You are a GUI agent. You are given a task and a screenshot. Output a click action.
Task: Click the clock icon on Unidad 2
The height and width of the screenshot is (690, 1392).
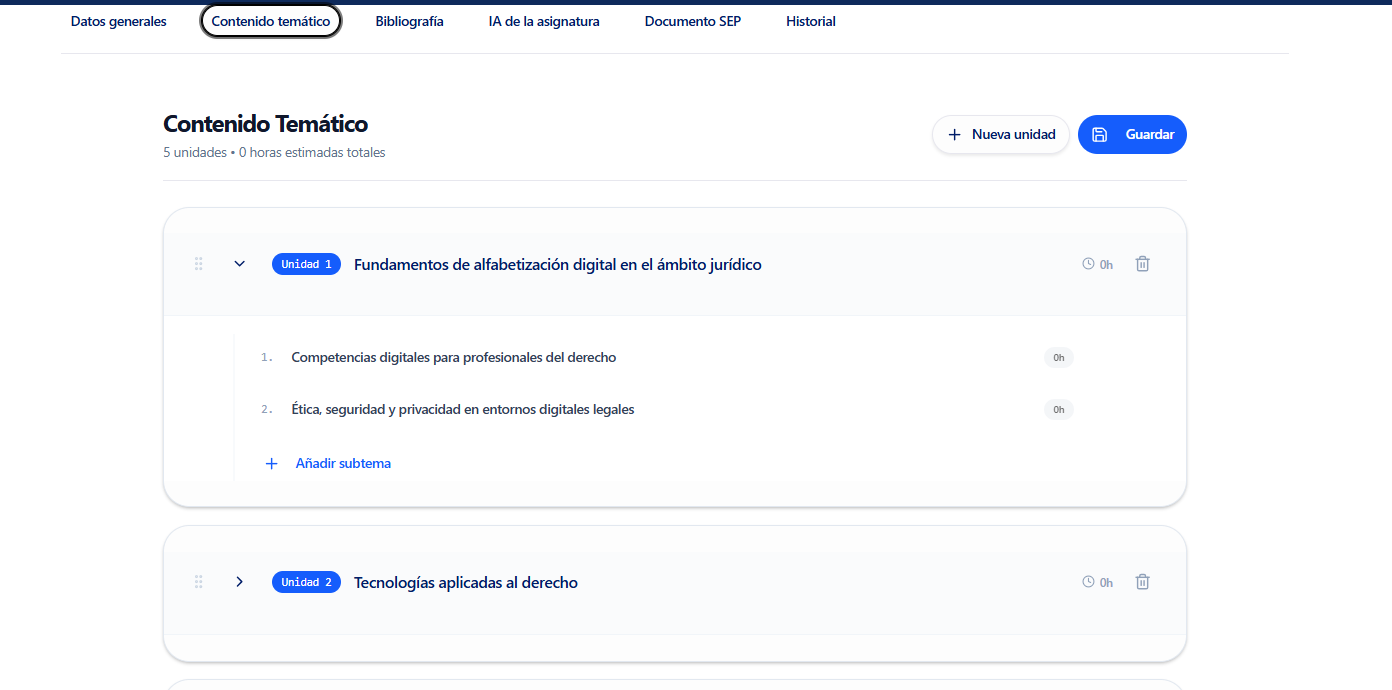(x=1088, y=582)
